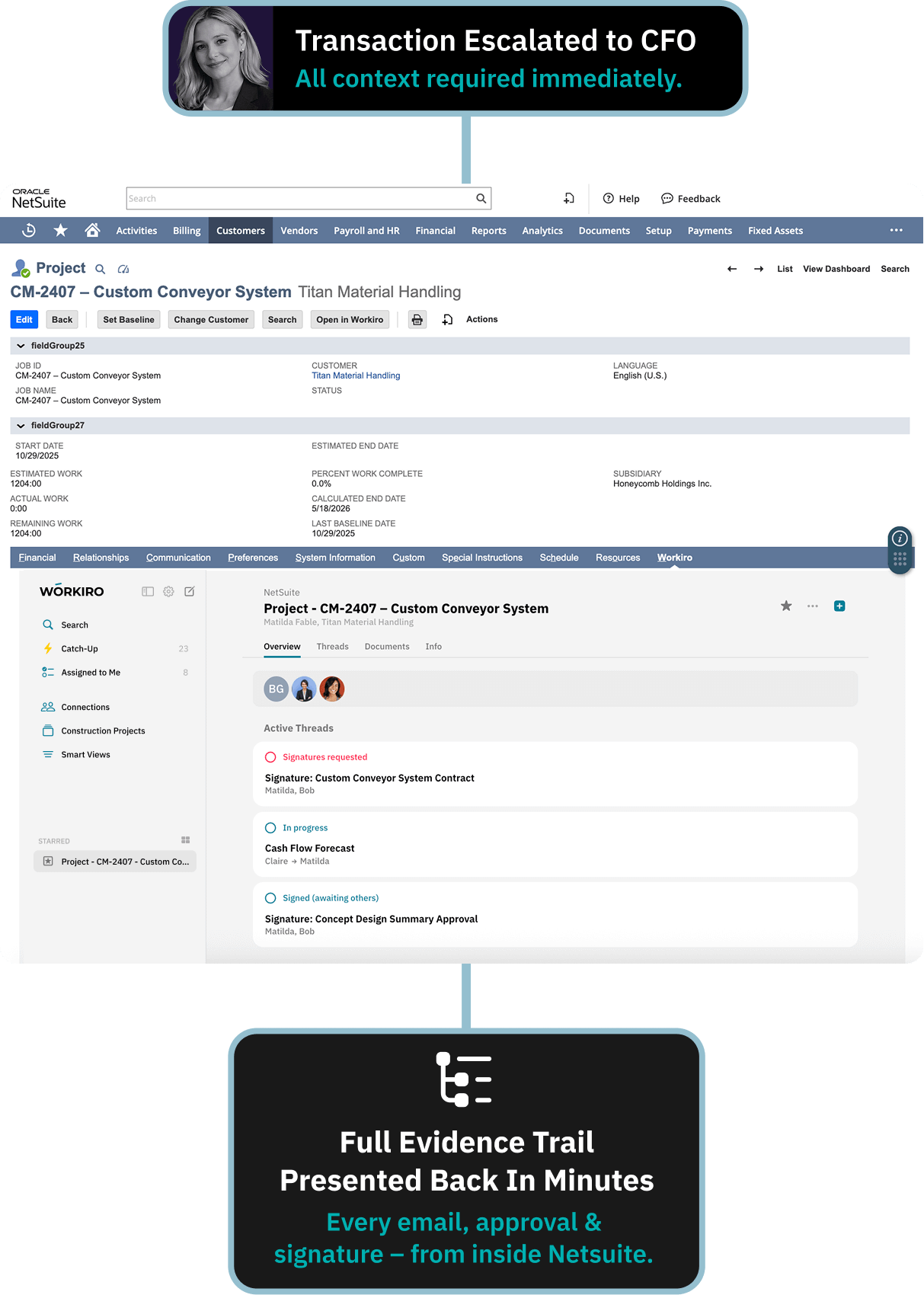
Task: Click the create-new icon beside Help
Action: (x=568, y=198)
